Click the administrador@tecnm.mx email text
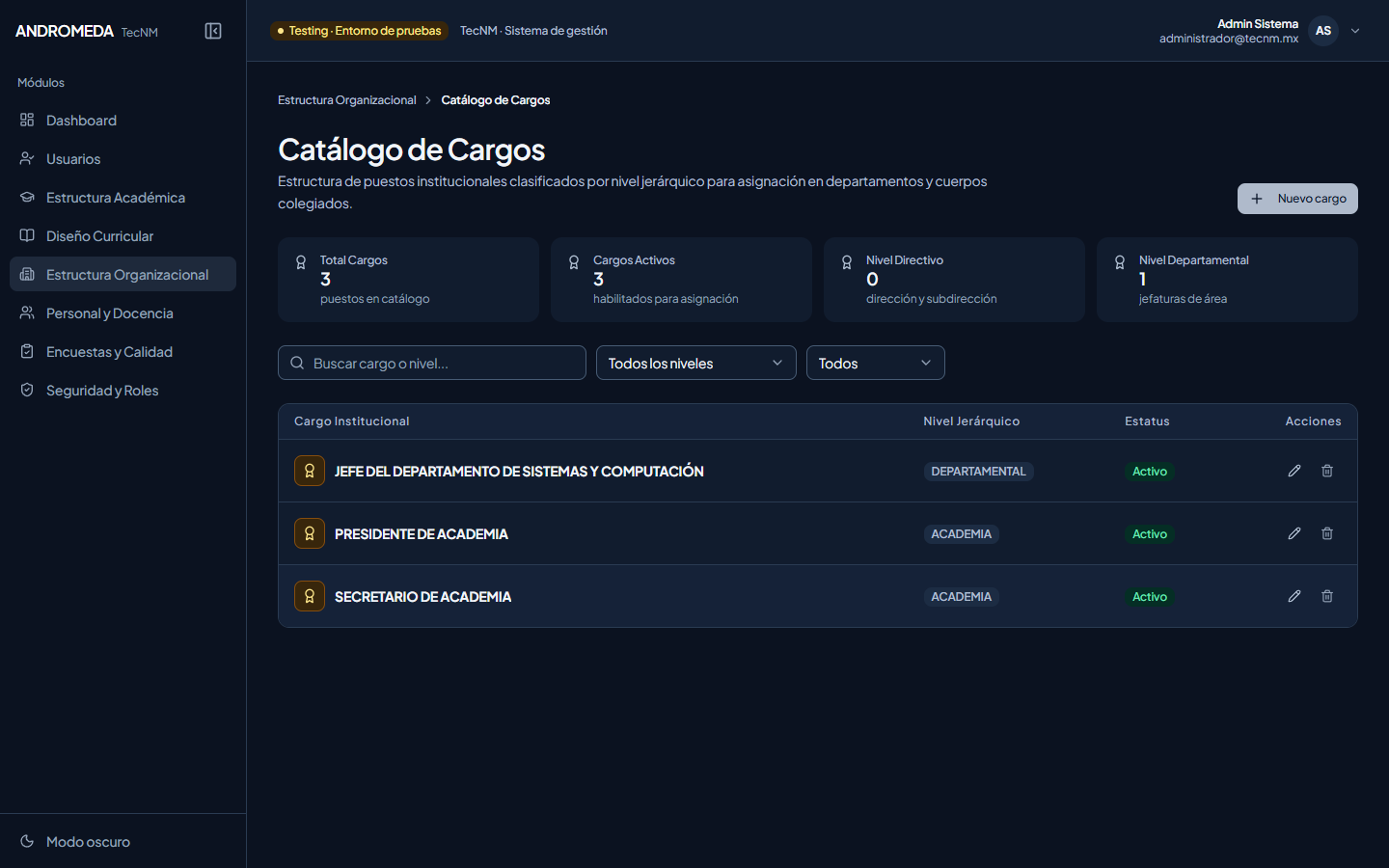The height and width of the screenshot is (868, 1389). click(x=1229, y=39)
